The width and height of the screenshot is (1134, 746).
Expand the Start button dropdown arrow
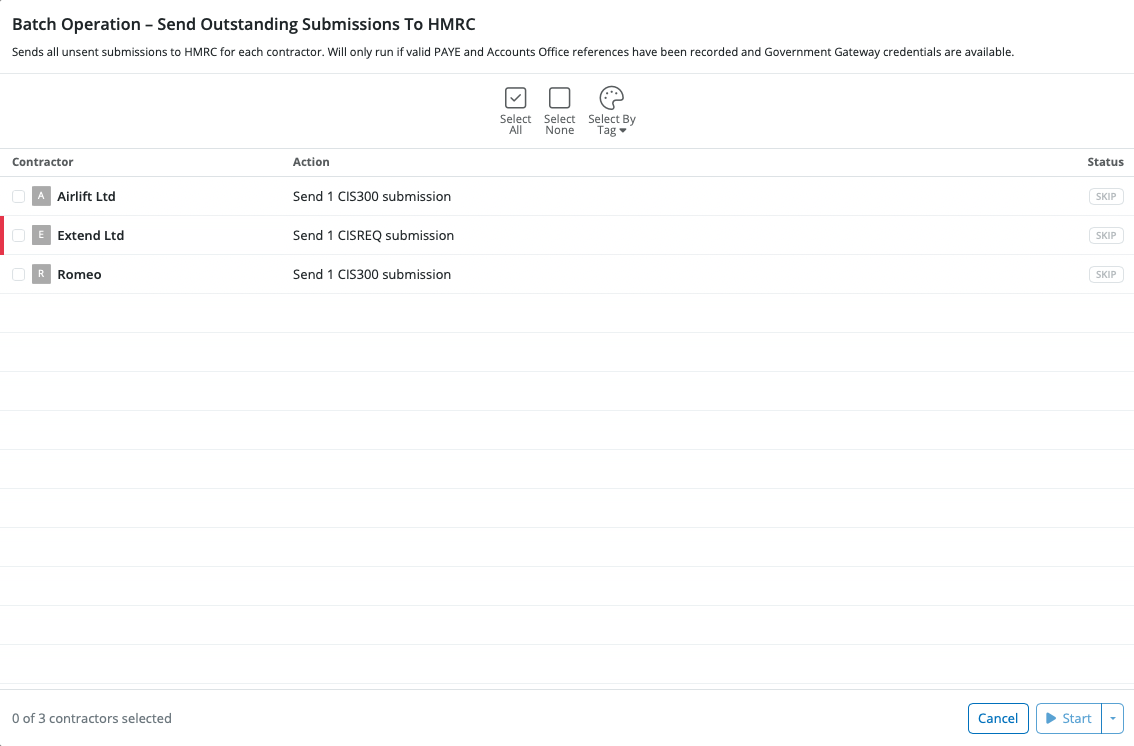pos(1113,718)
